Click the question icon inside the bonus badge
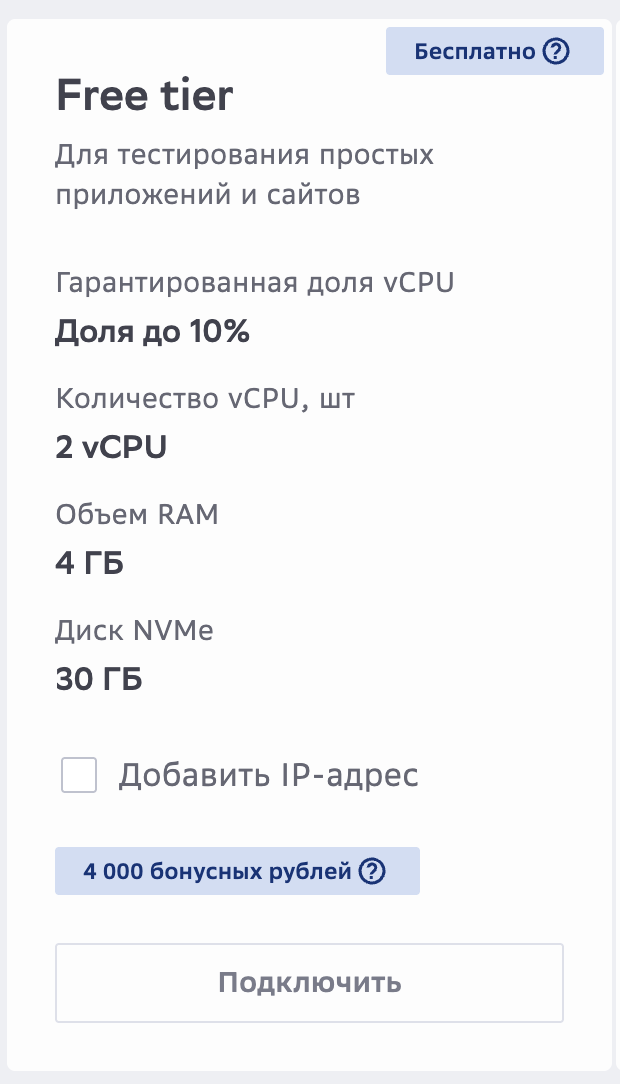The image size is (620, 1084). click(x=372, y=871)
